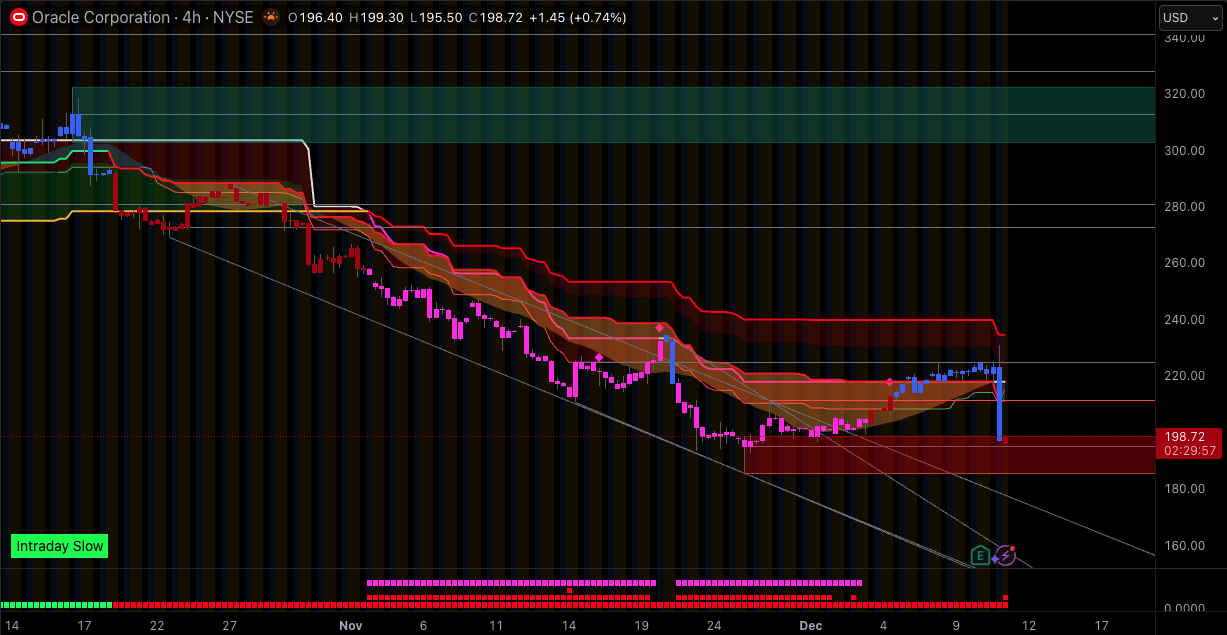Select the "Dec" label on the time axis
The height and width of the screenshot is (635, 1227).
pyautogui.click(x=810, y=625)
